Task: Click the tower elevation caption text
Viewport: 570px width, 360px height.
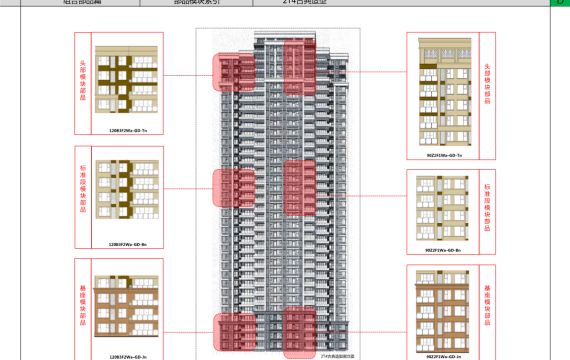Action: (x=337, y=356)
